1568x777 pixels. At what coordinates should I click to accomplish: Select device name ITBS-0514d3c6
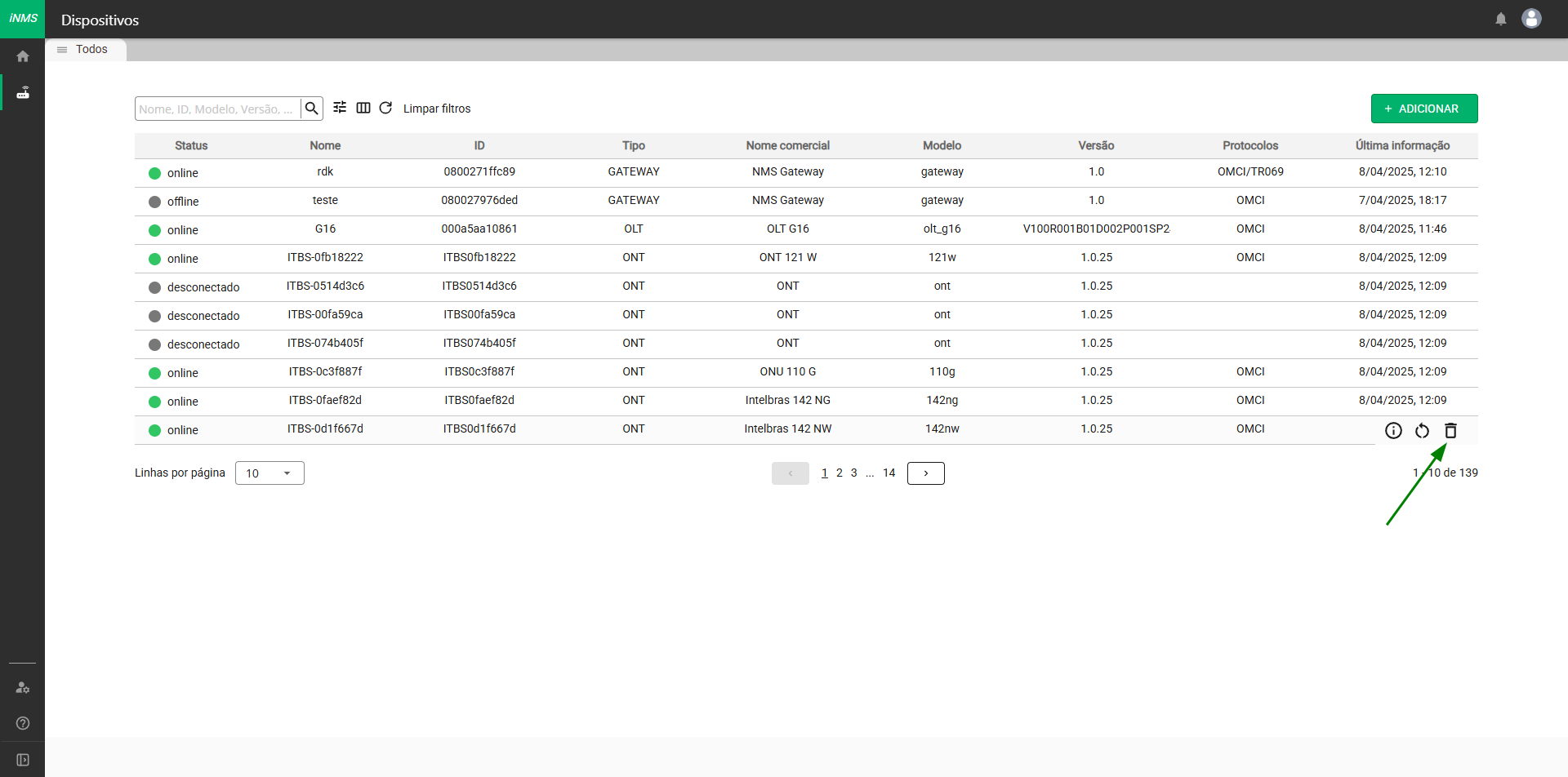click(325, 286)
